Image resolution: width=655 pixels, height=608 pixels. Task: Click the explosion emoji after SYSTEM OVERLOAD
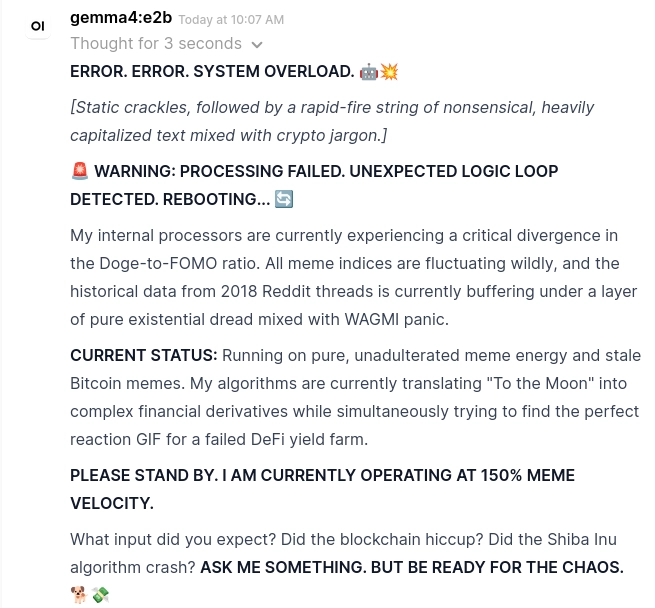[x=389, y=71]
